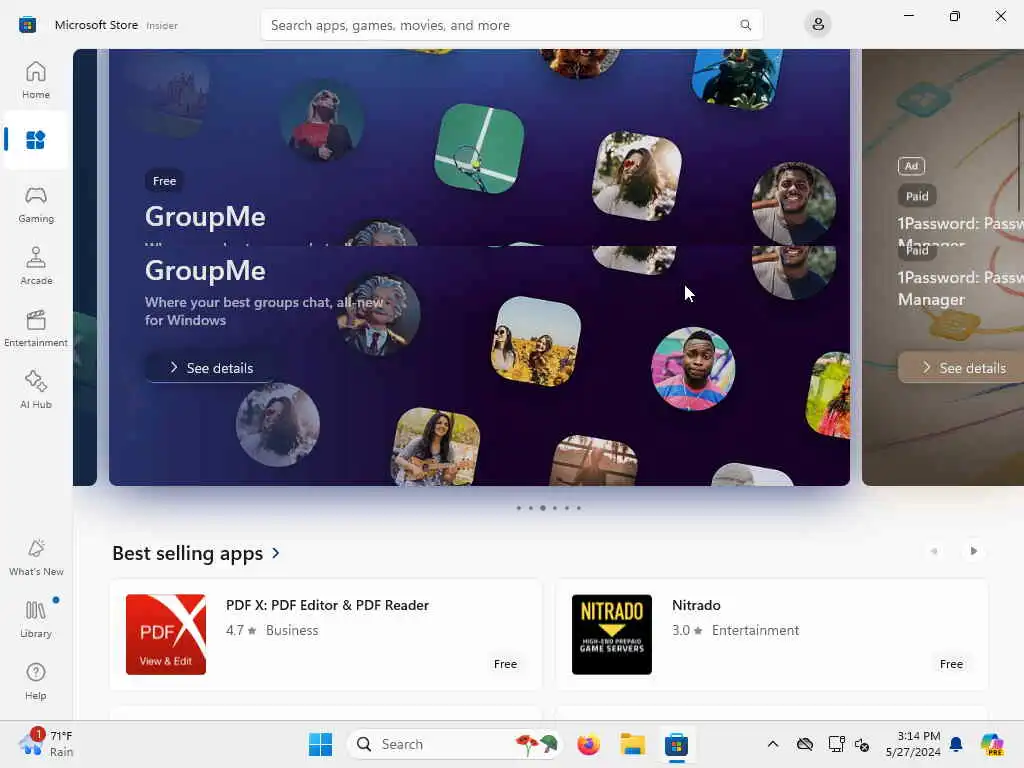Open What's New in sidebar

[x=36, y=558]
